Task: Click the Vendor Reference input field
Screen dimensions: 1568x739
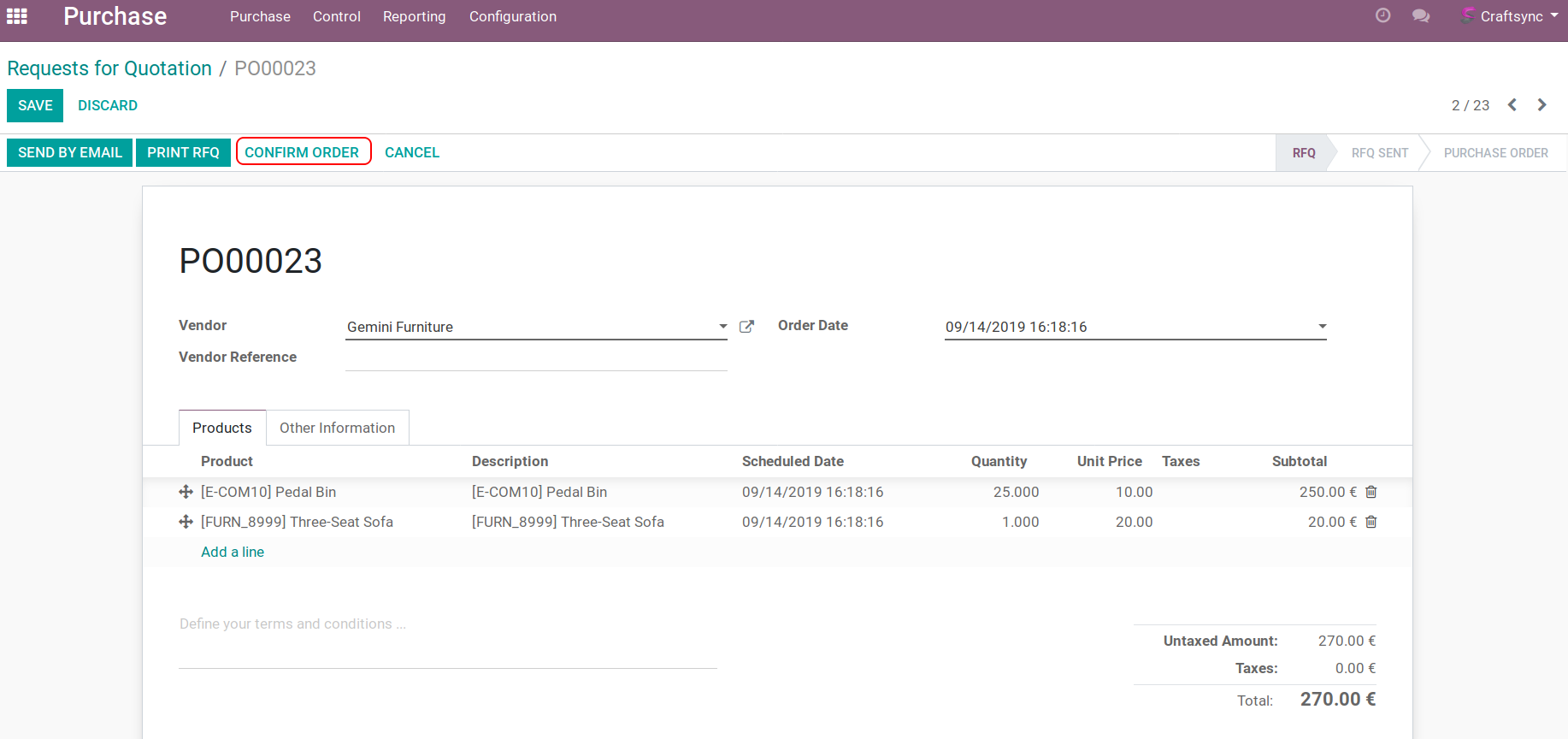Action: click(536, 358)
